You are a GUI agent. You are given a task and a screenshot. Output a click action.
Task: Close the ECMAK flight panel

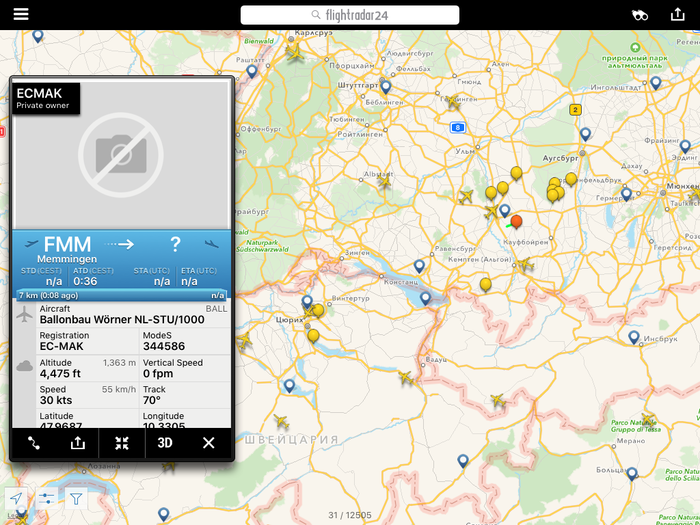pos(208,443)
